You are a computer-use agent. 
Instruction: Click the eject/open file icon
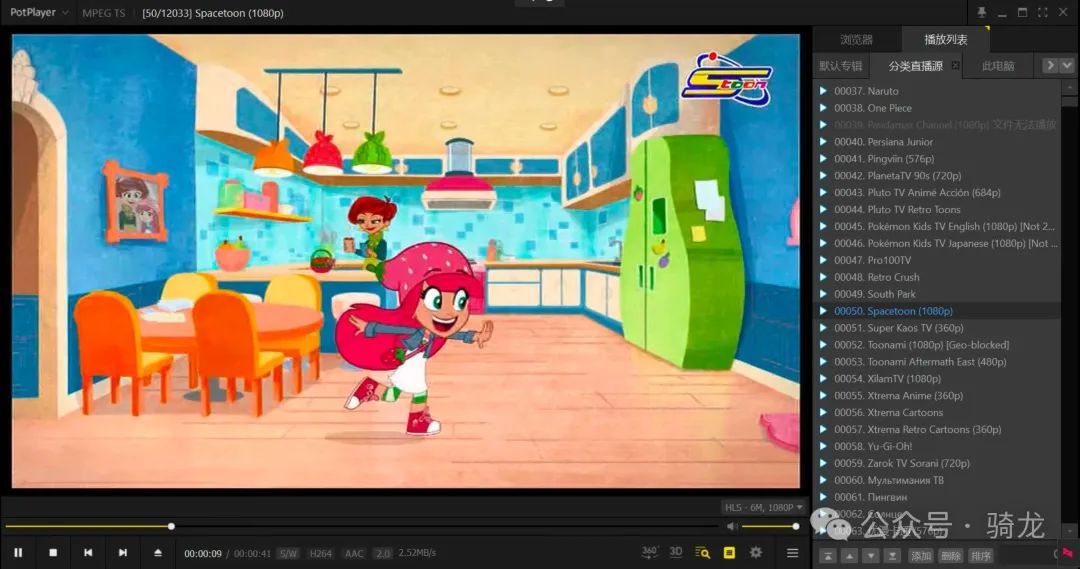pos(158,552)
